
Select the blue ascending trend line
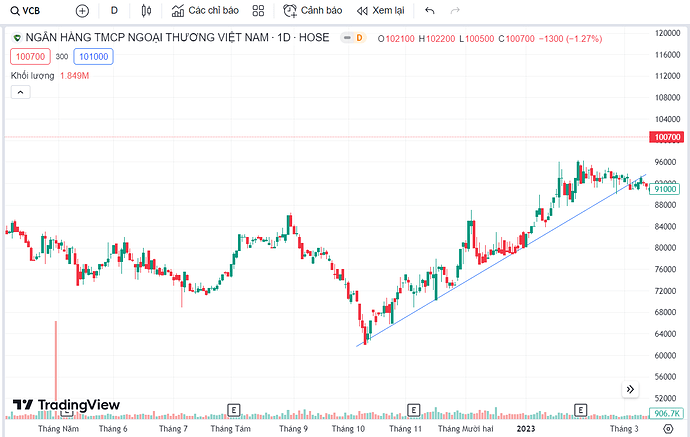coord(501,260)
